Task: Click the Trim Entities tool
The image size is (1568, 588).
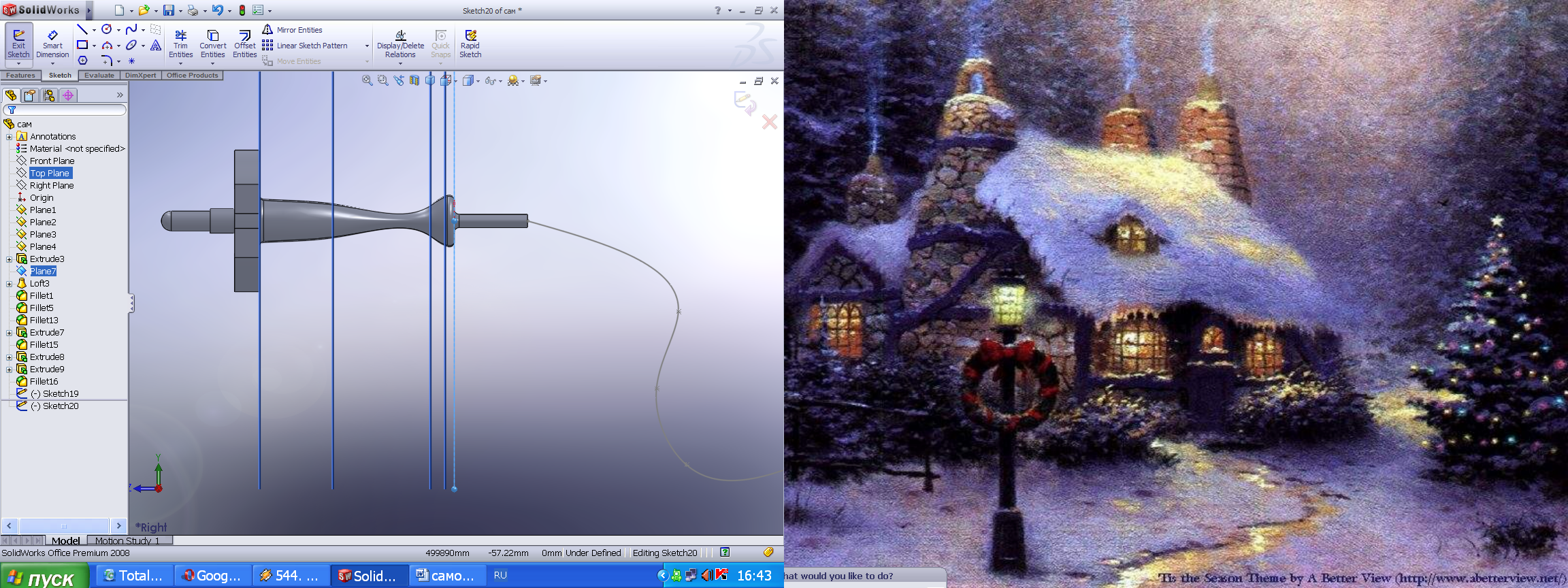Action: click(181, 44)
